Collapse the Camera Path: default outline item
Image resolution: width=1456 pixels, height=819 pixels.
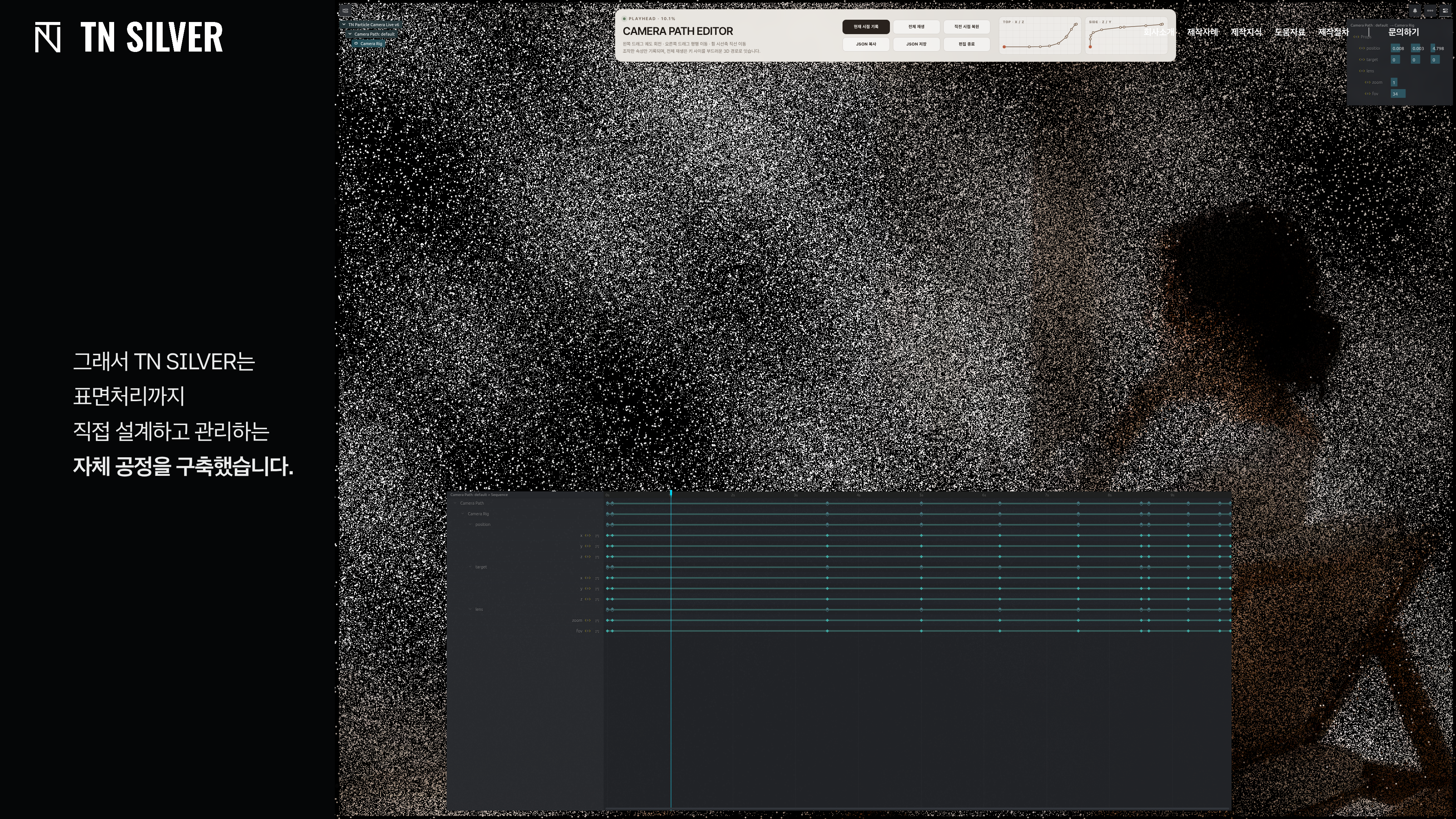[x=350, y=34]
